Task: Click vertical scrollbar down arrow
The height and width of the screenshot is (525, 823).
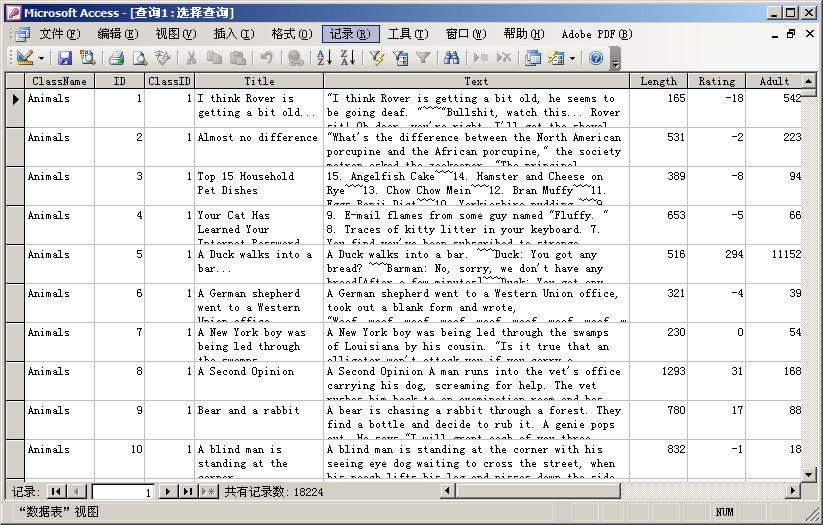Action: pyautogui.click(x=809, y=474)
